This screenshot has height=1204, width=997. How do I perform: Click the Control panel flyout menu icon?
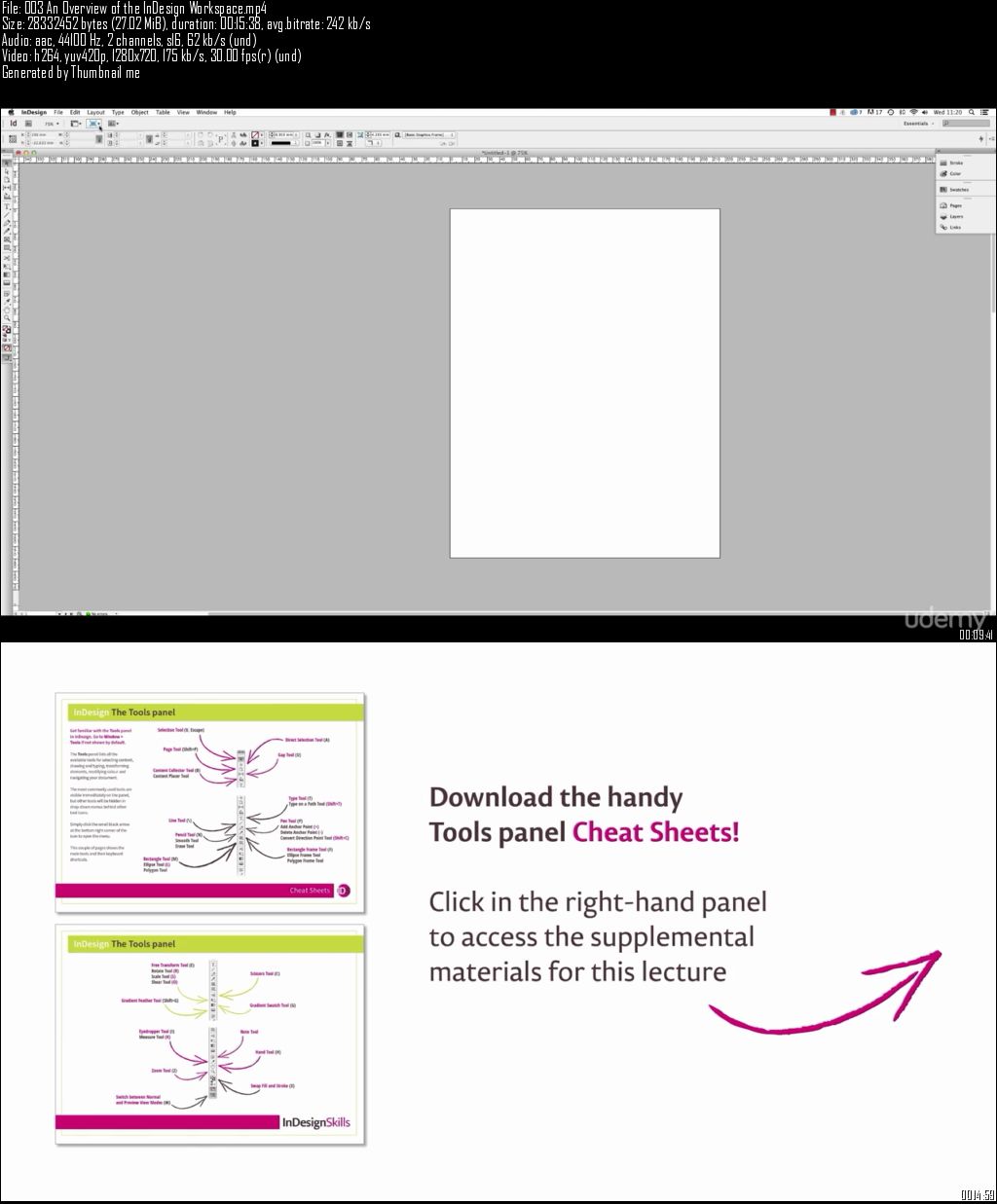[991, 139]
